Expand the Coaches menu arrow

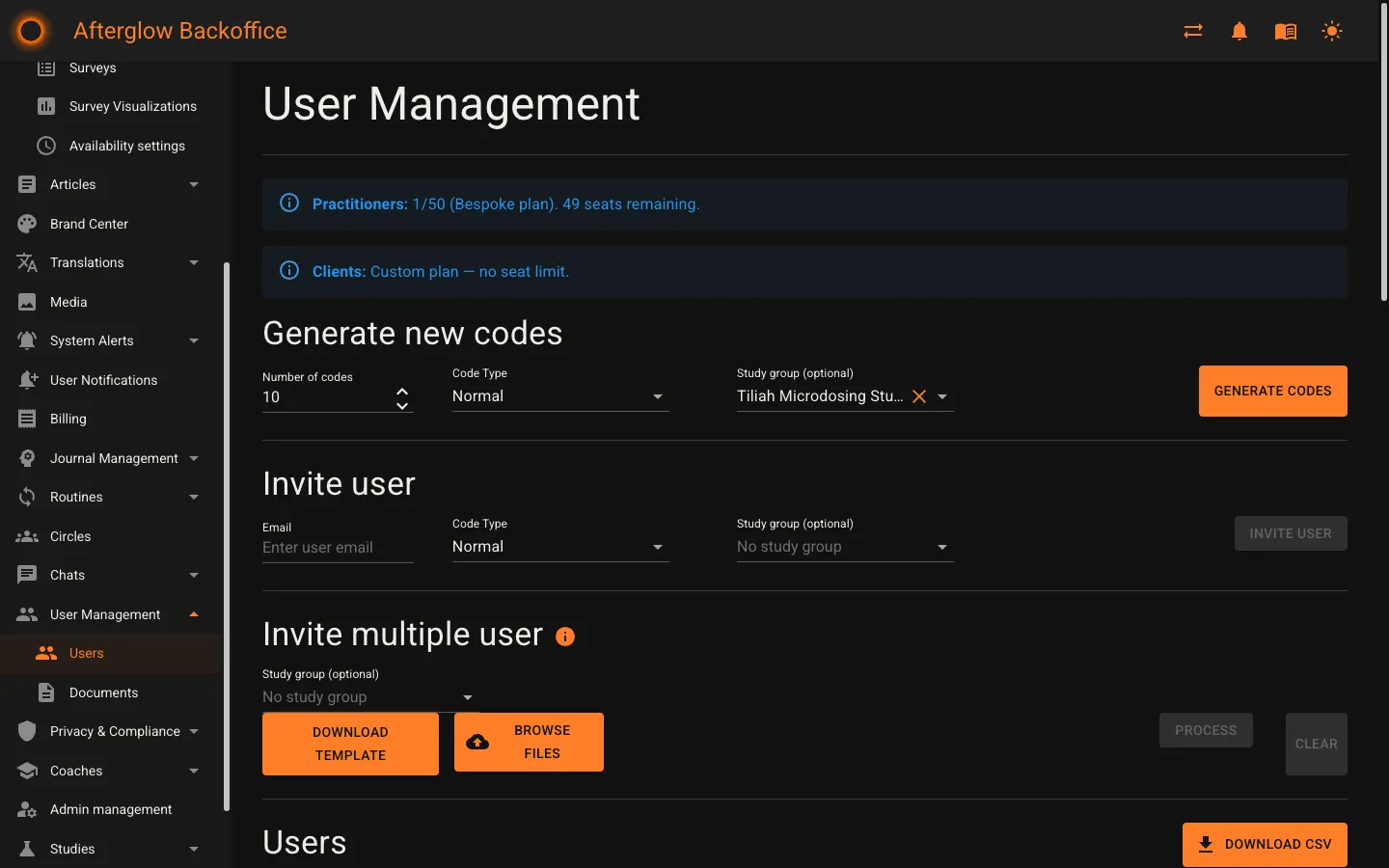[194, 771]
